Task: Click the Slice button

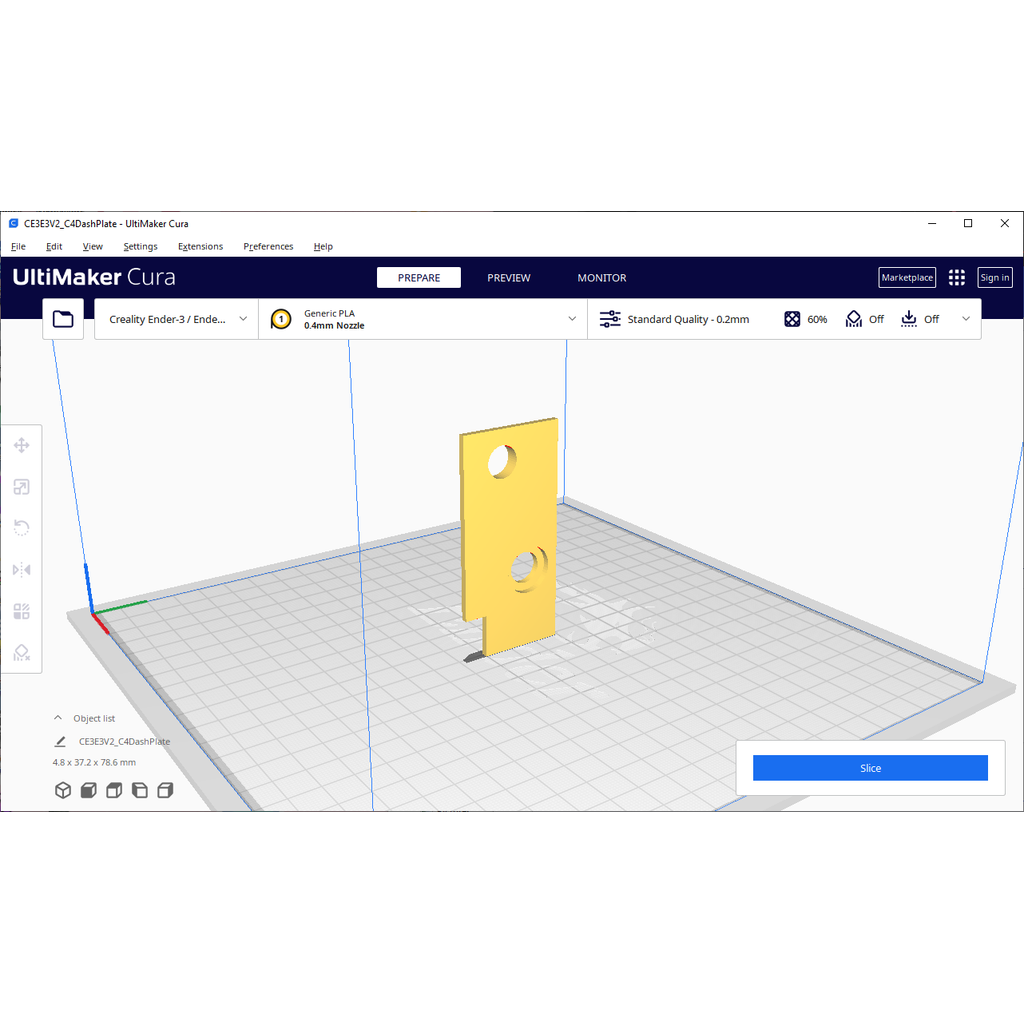Action: [x=870, y=768]
